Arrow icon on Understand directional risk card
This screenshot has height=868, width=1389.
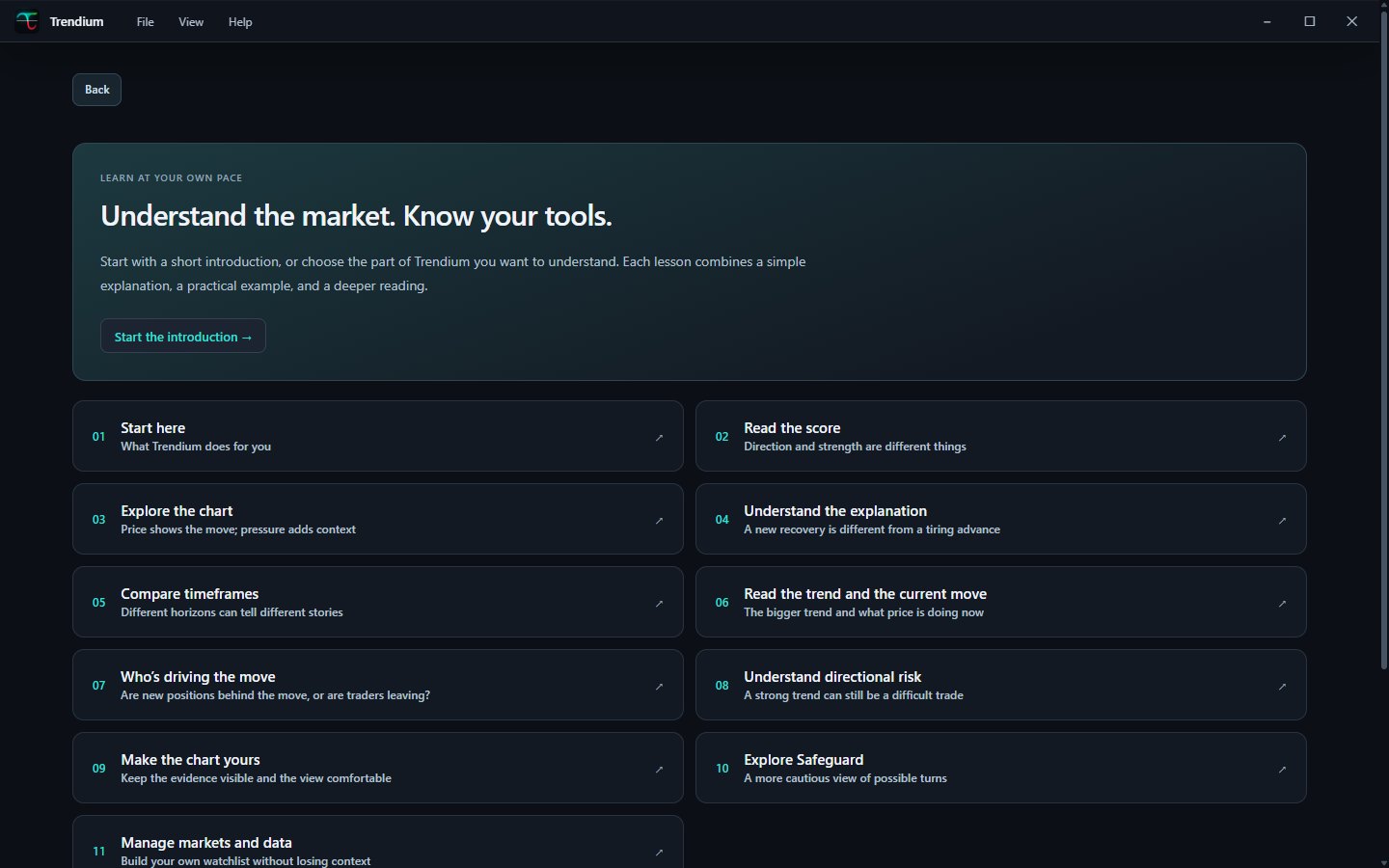coord(1282,687)
